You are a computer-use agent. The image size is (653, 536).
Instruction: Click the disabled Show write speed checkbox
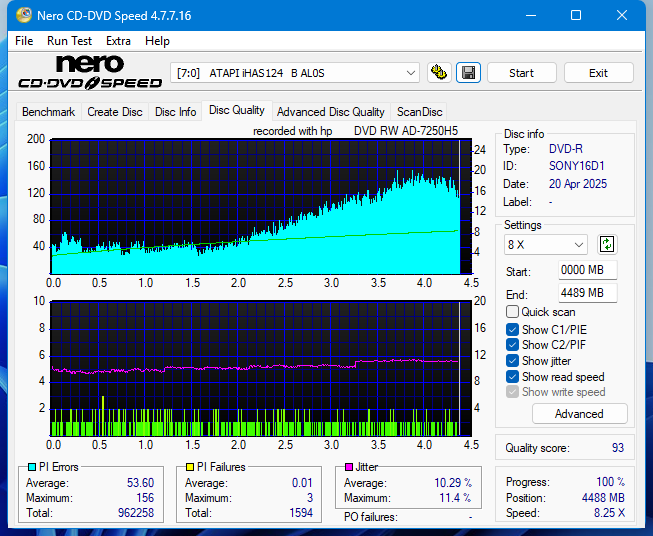pyautogui.click(x=512, y=392)
